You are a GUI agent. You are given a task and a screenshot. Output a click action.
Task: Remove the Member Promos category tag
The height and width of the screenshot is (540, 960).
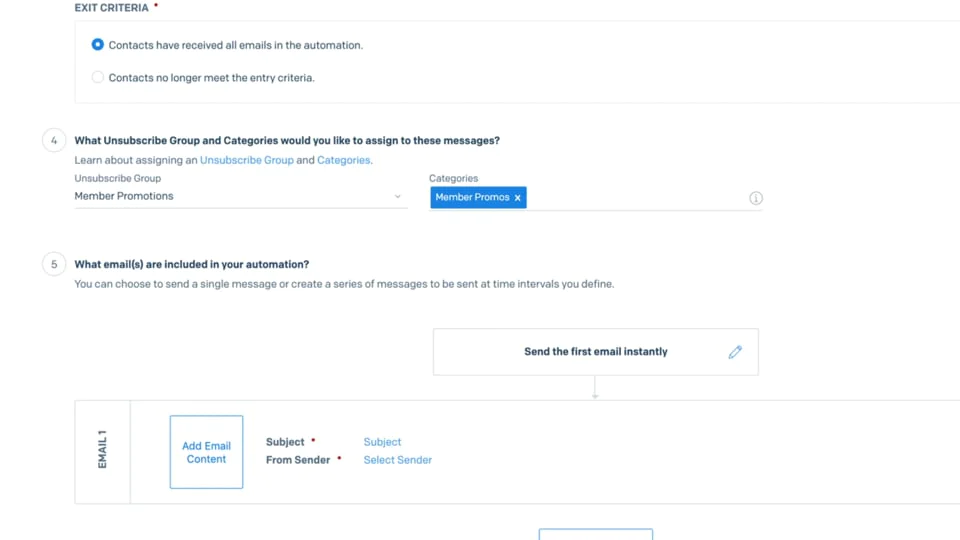click(517, 198)
